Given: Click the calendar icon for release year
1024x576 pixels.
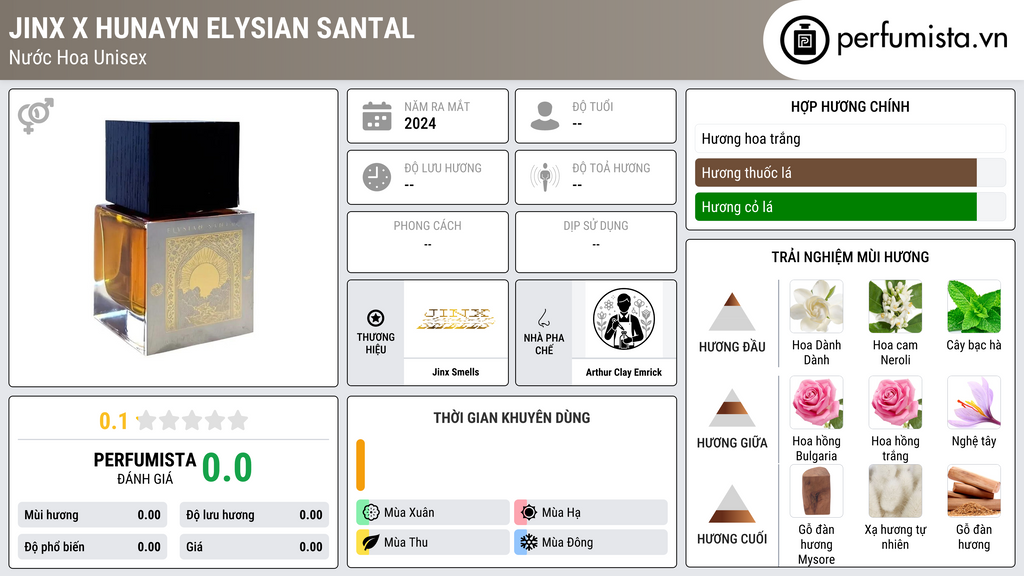Looking at the screenshot, I should pyautogui.click(x=377, y=116).
